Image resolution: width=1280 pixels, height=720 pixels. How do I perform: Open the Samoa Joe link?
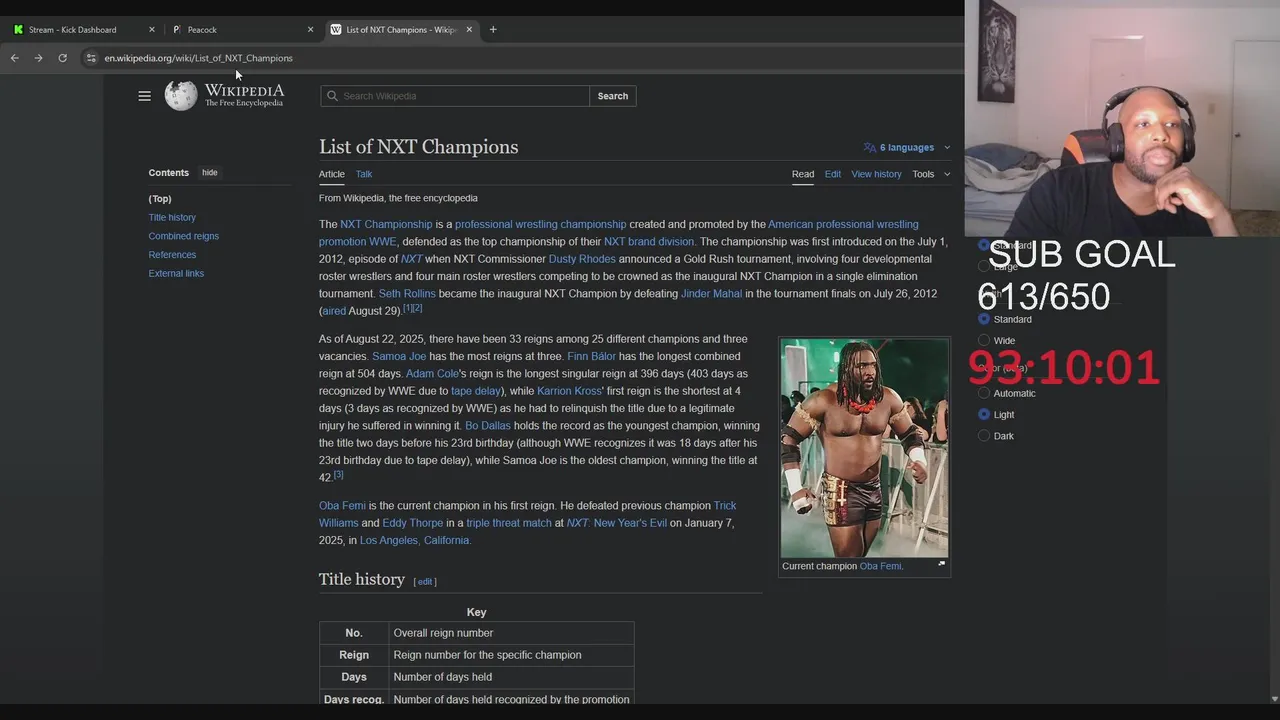pos(399,356)
